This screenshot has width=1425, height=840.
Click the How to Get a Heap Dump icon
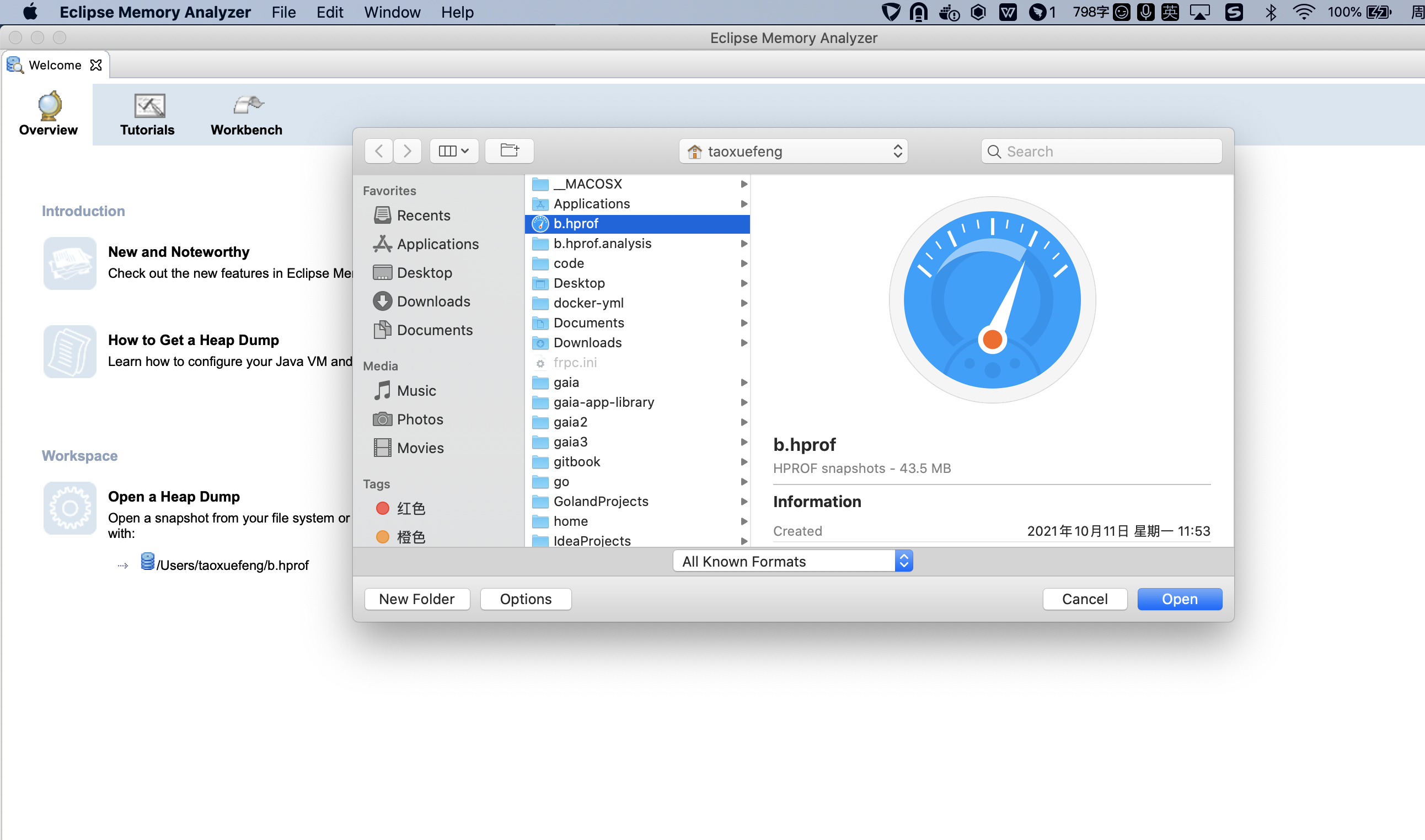(69, 352)
